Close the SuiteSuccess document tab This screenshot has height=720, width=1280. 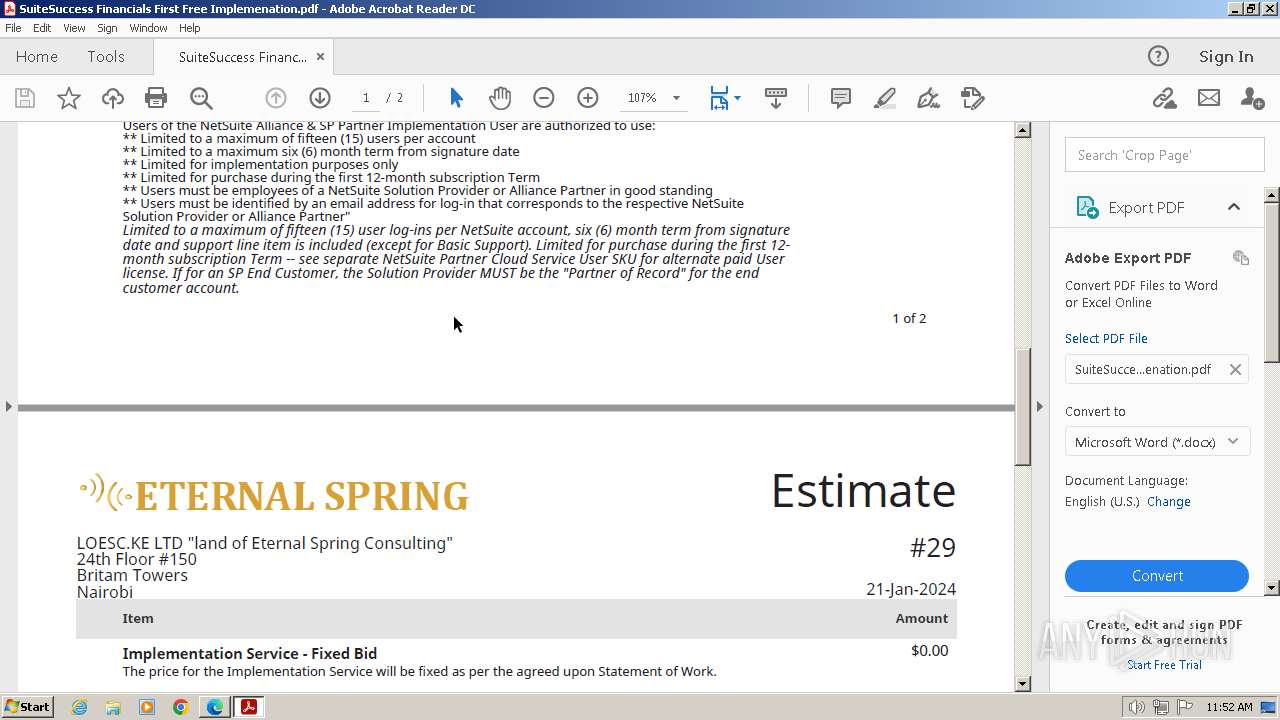(320, 57)
